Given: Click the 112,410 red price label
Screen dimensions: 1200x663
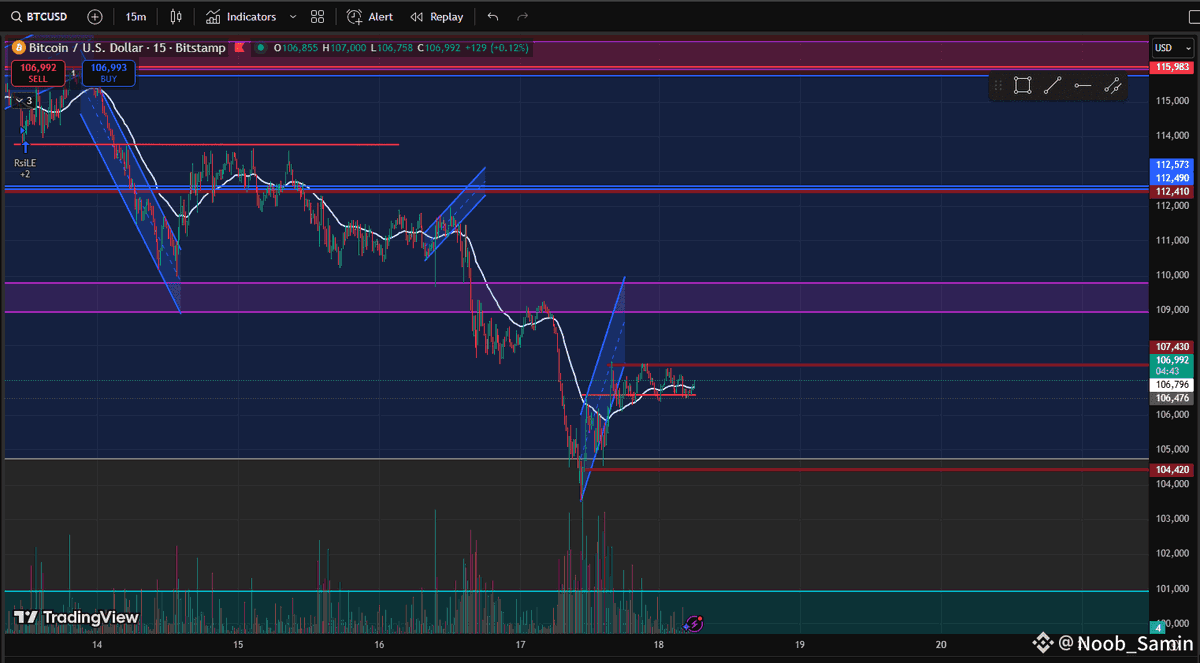Looking at the screenshot, I should click(1171, 191).
